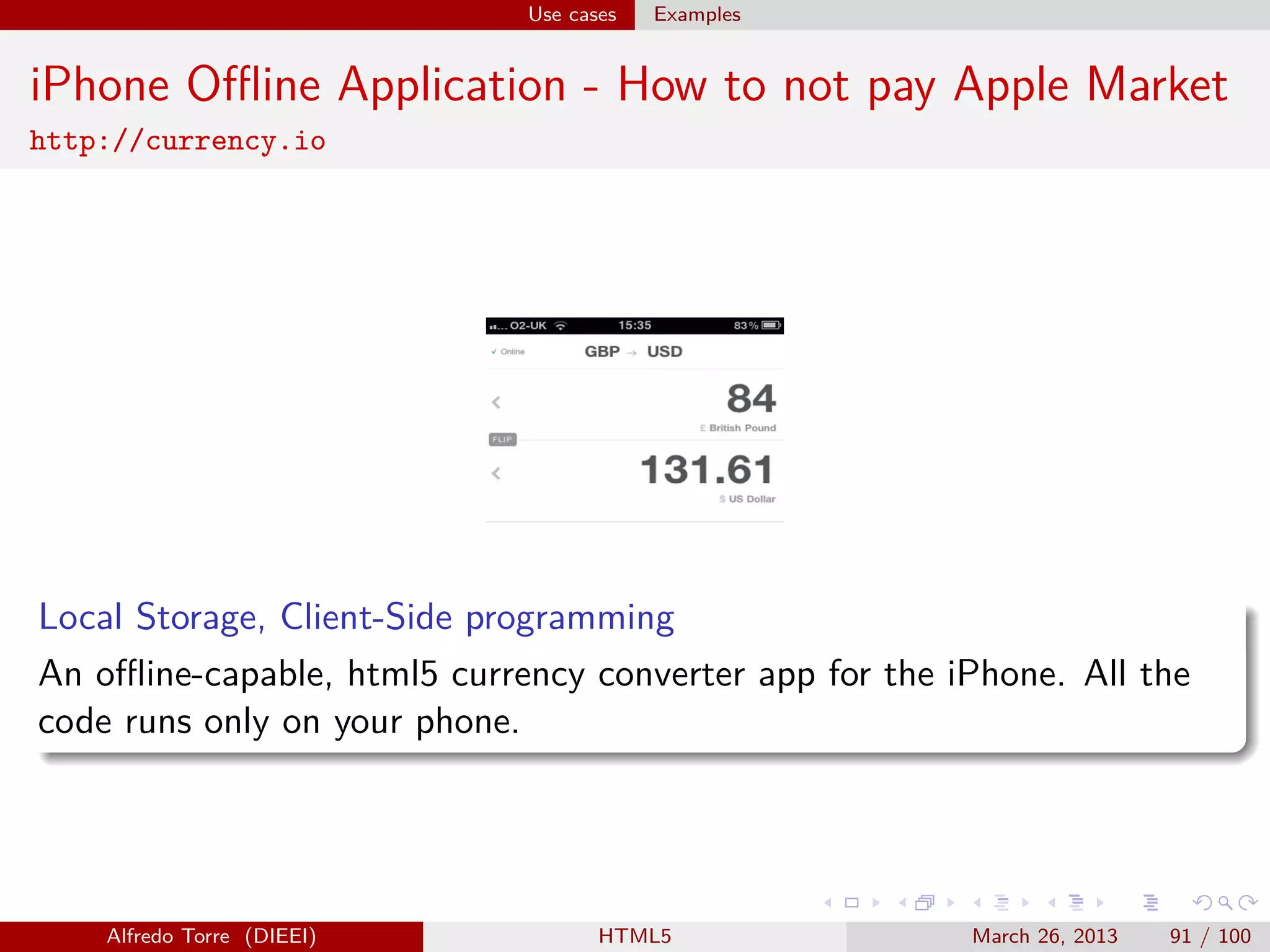Click the 131.61 US Dollar value
The image size is (1270, 952).
pyautogui.click(x=707, y=469)
